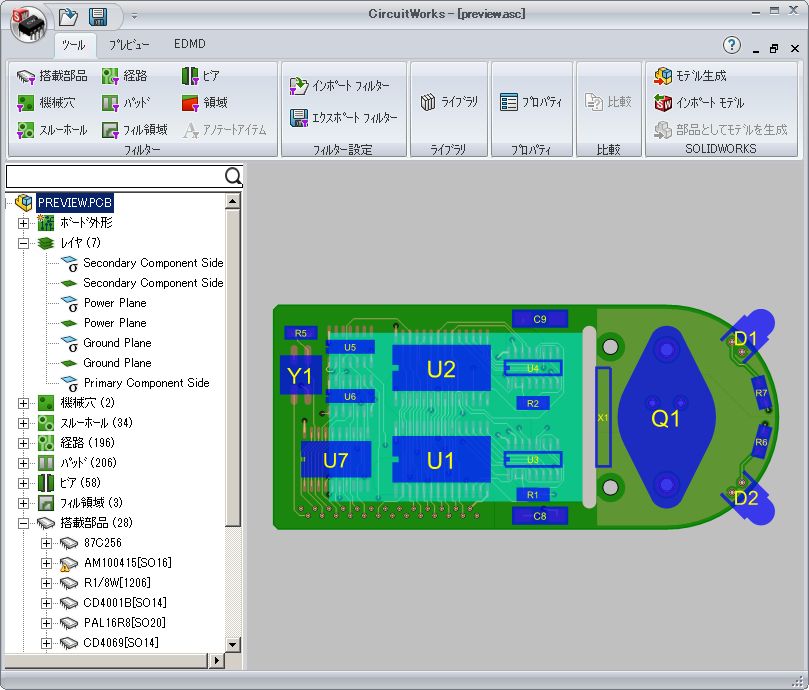Click the 搭載部品 (28) chip icon
The image size is (809, 690).
pyautogui.click(x=46, y=523)
